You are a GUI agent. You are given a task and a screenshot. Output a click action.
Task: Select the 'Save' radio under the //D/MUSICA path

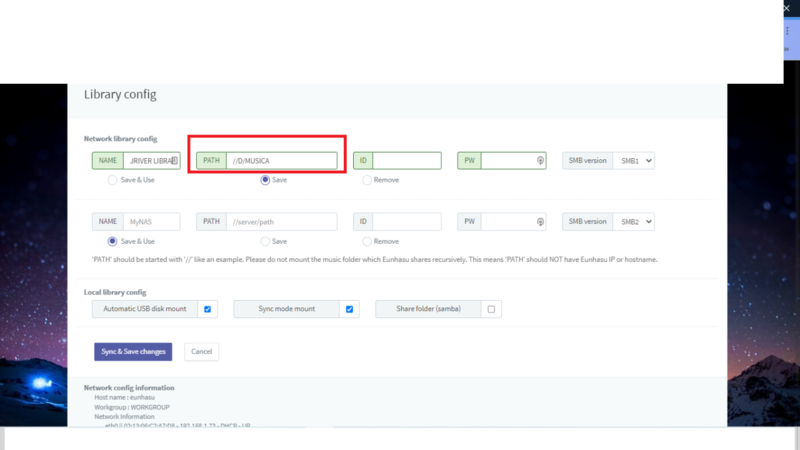[265, 180]
